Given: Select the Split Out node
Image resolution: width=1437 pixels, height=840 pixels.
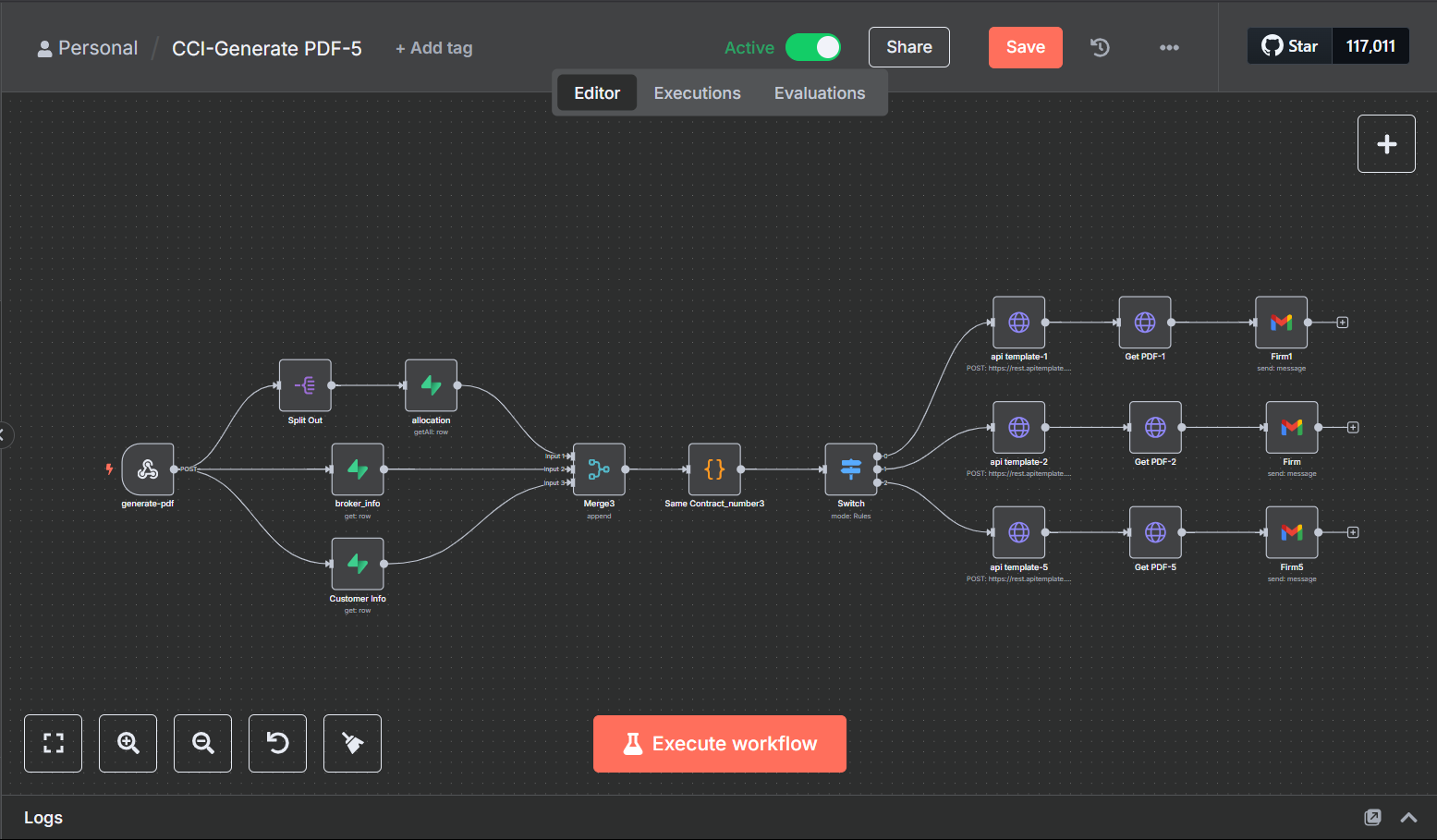Looking at the screenshot, I should pyautogui.click(x=305, y=385).
